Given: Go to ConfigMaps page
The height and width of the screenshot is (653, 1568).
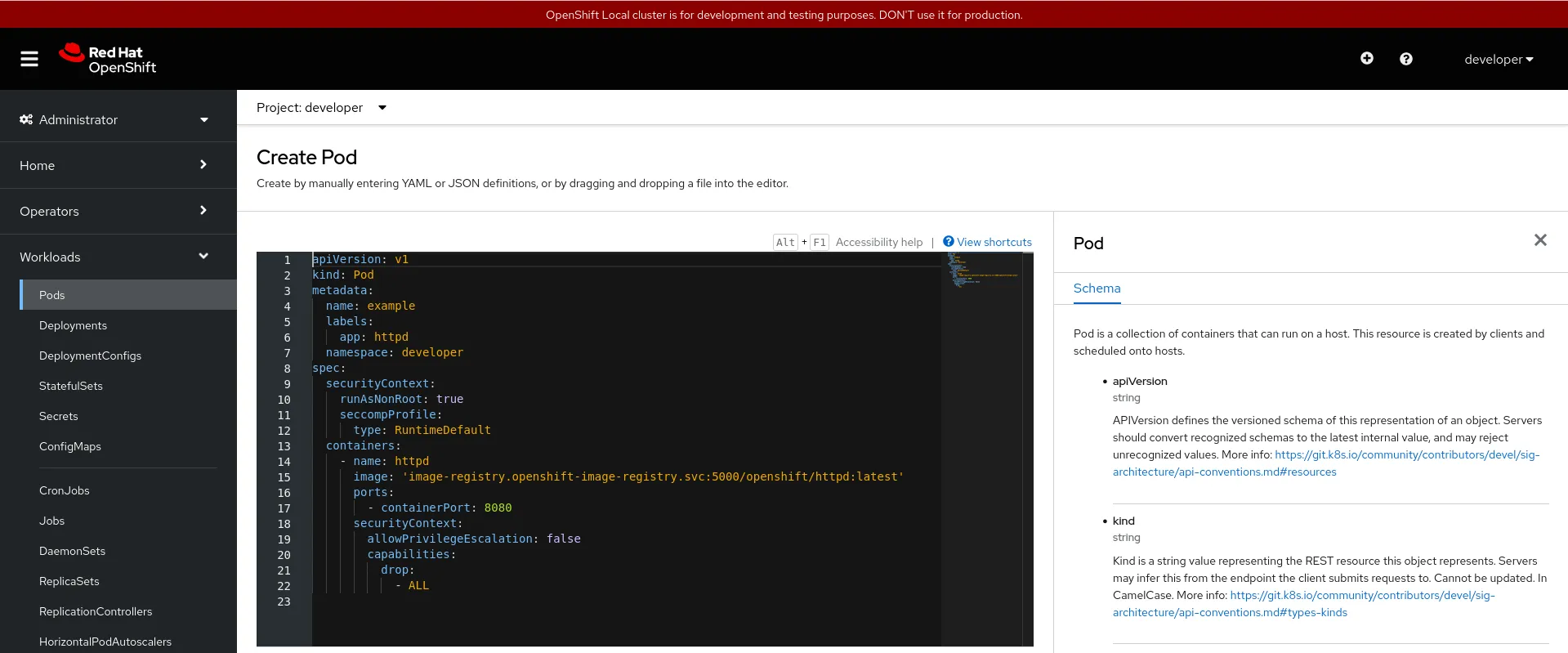Looking at the screenshot, I should click(70, 446).
